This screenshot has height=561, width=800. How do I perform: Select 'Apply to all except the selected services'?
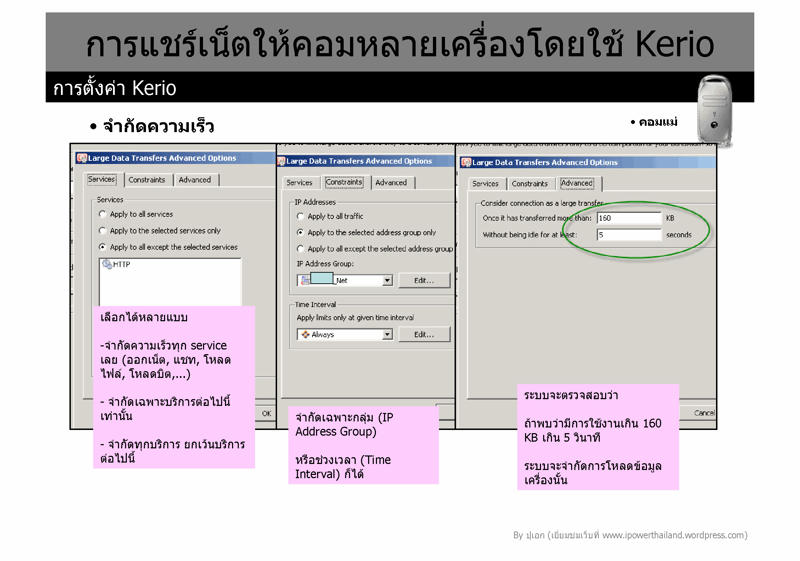coord(102,247)
